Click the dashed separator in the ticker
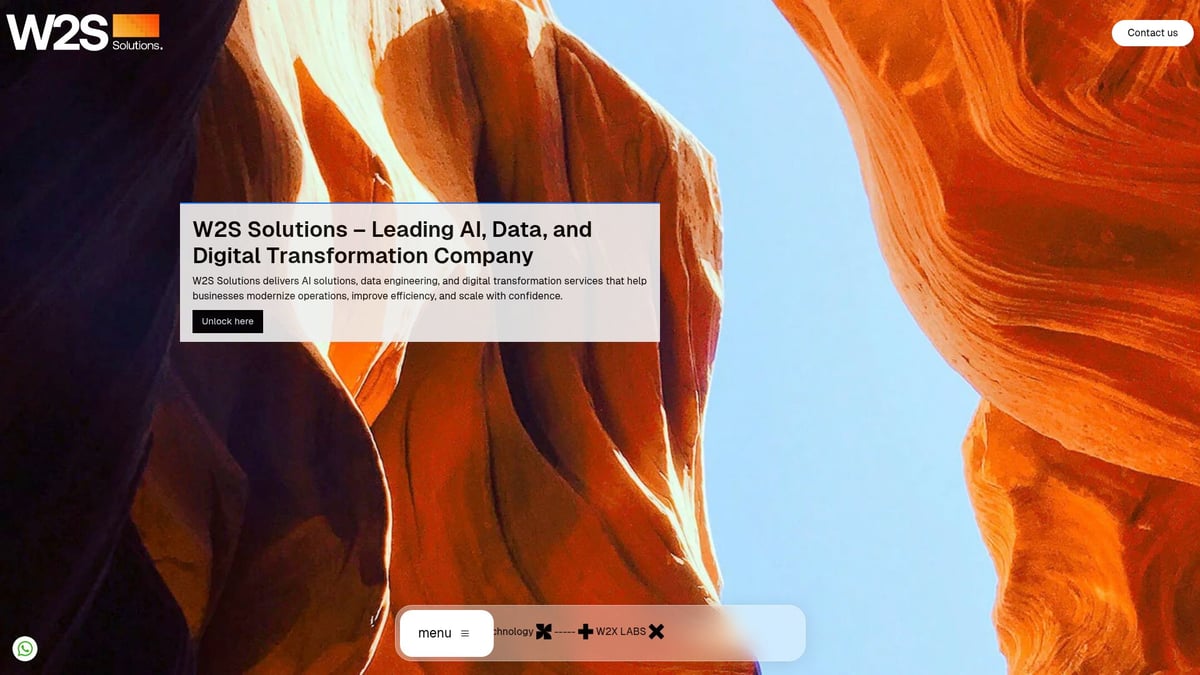Viewport: 1200px width, 675px height. coord(564,631)
